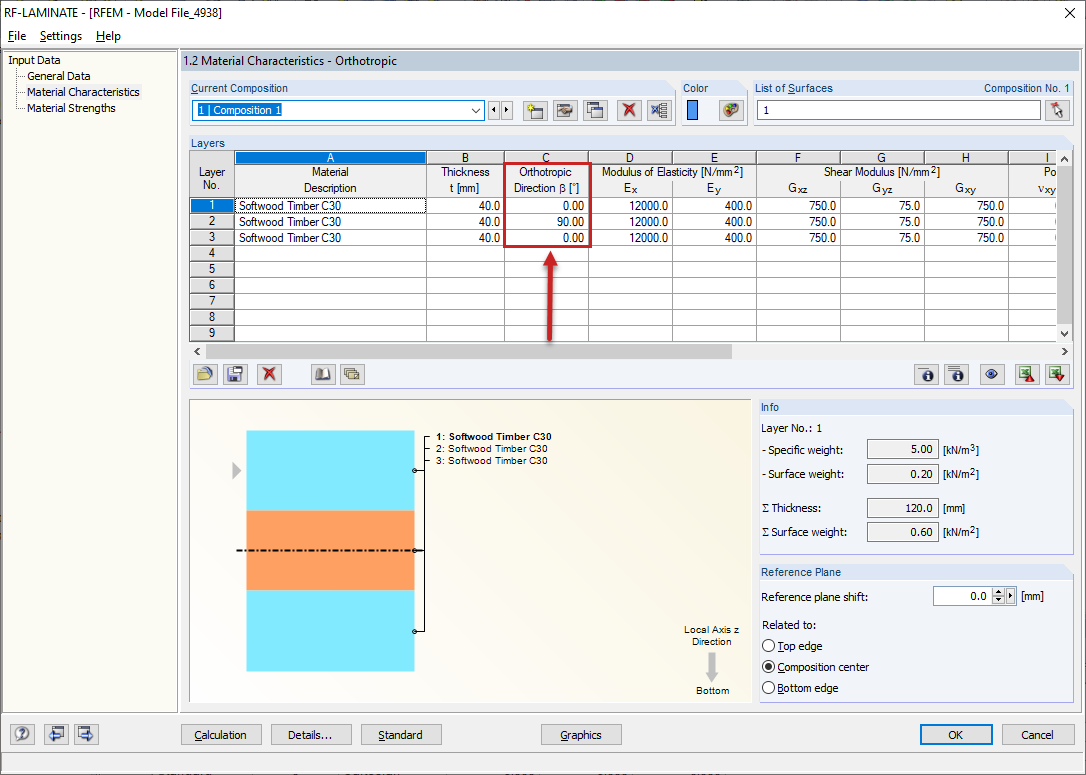Copy the current composition icon

pos(596,110)
